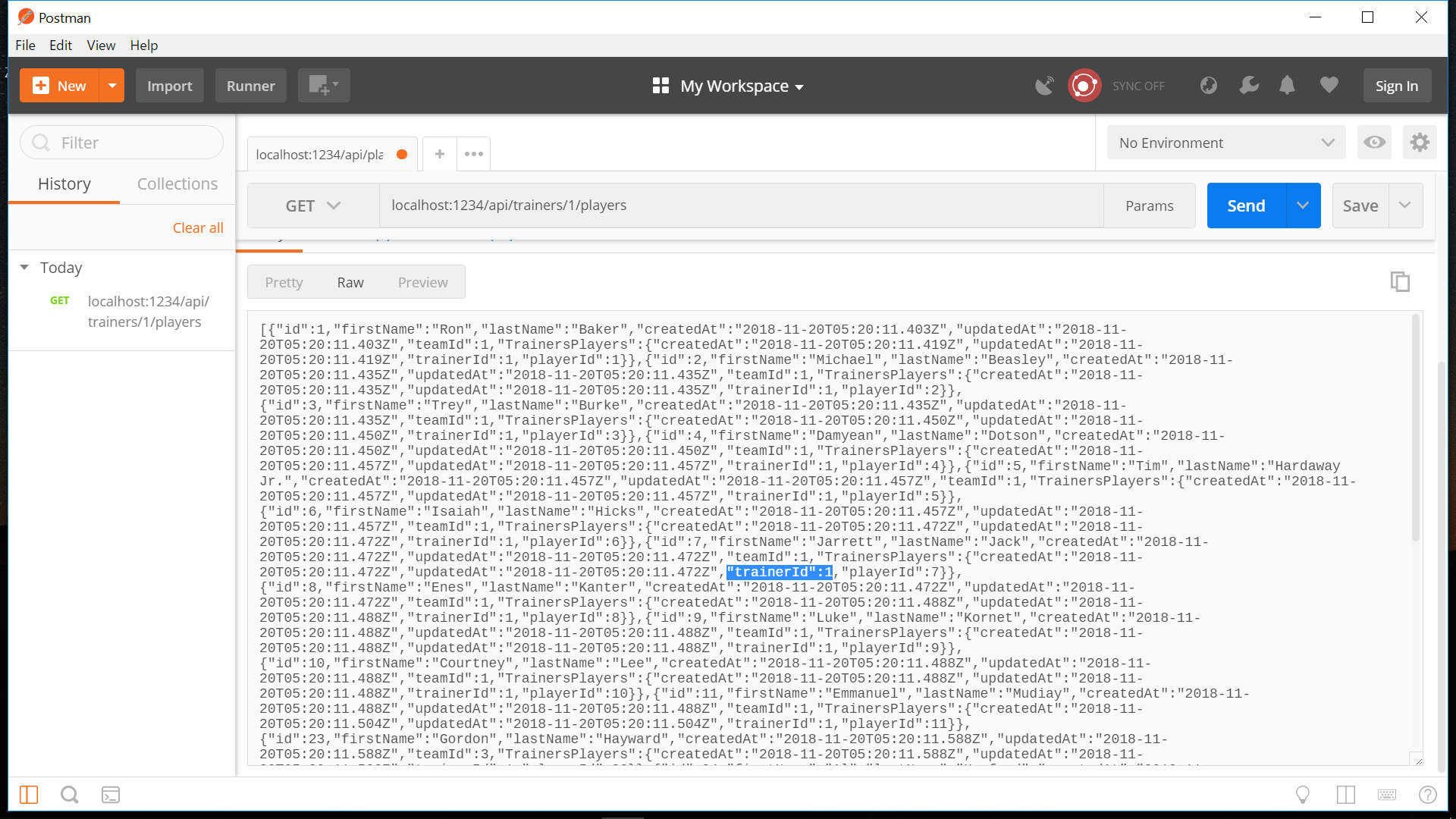
Task: Click the sync status icon
Action: point(1084,86)
